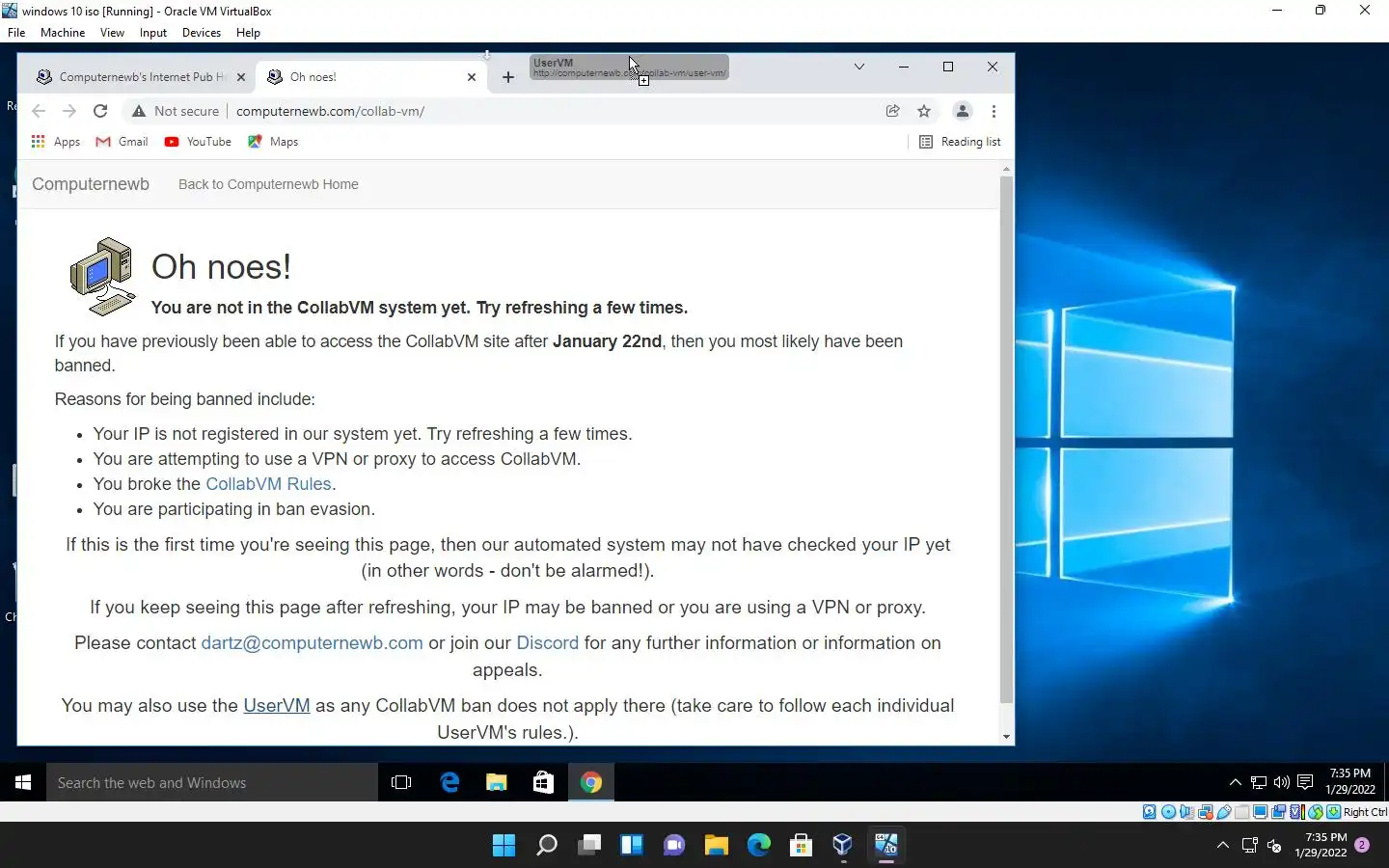Share this page icon in address bar

(x=893, y=111)
